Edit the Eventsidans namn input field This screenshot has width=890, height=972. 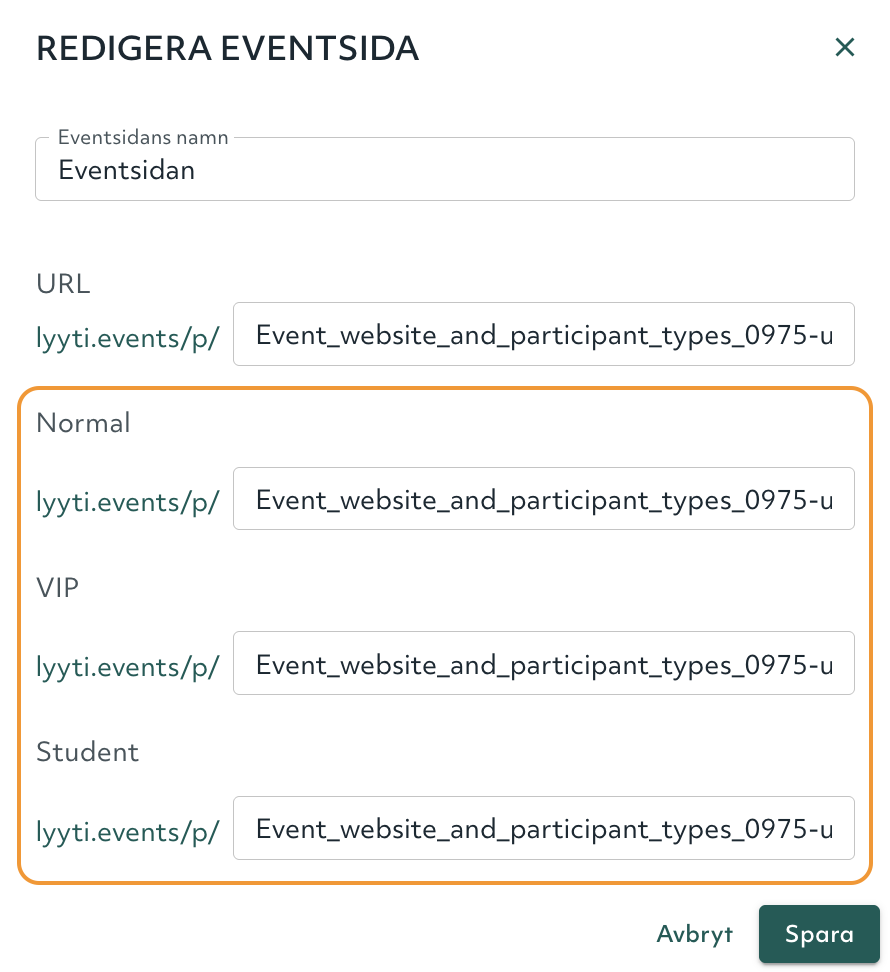coord(445,169)
